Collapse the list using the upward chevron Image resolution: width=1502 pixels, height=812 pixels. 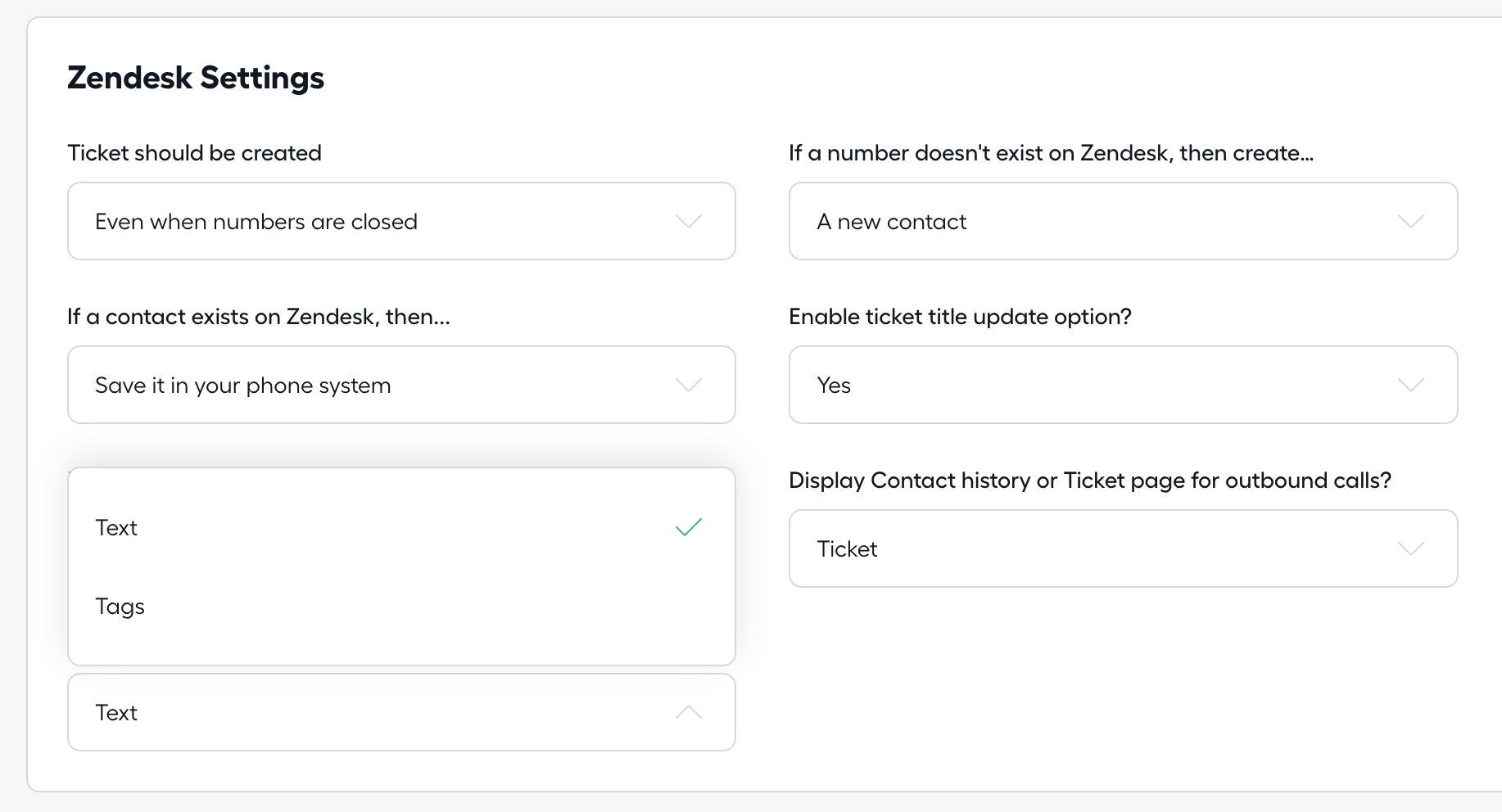(688, 712)
